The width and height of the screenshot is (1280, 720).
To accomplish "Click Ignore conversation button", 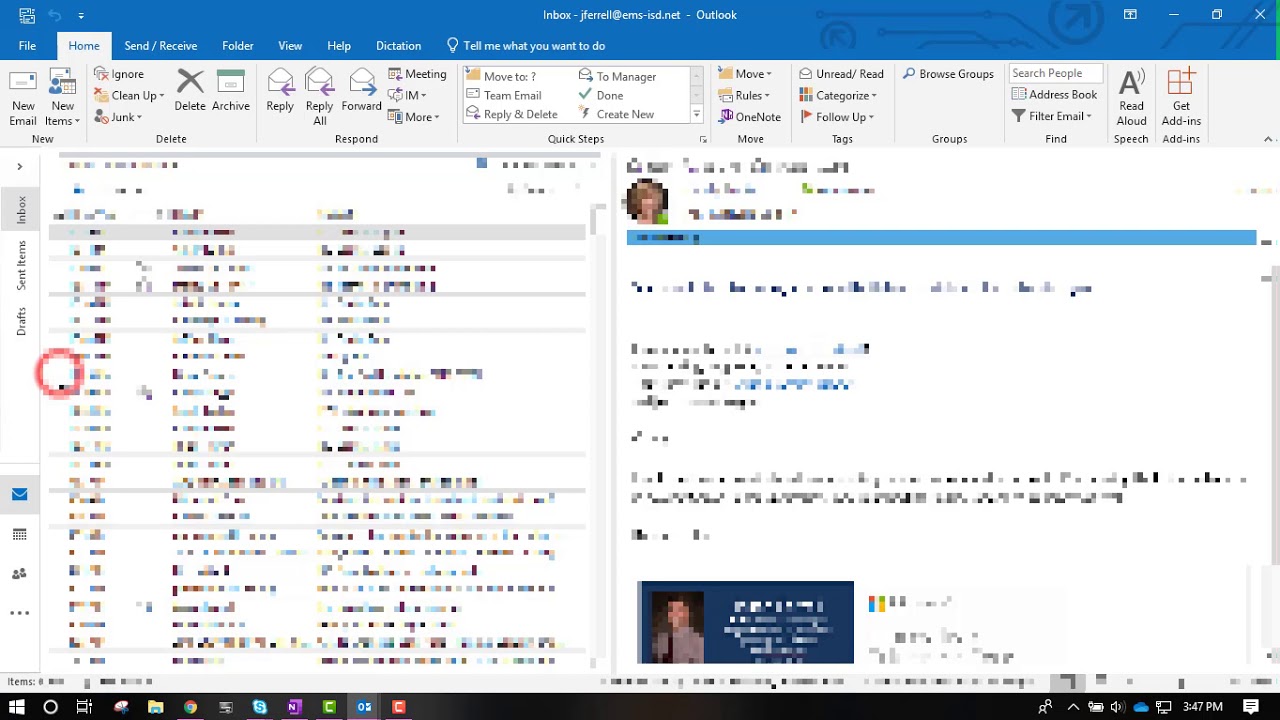I will (x=119, y=74).
